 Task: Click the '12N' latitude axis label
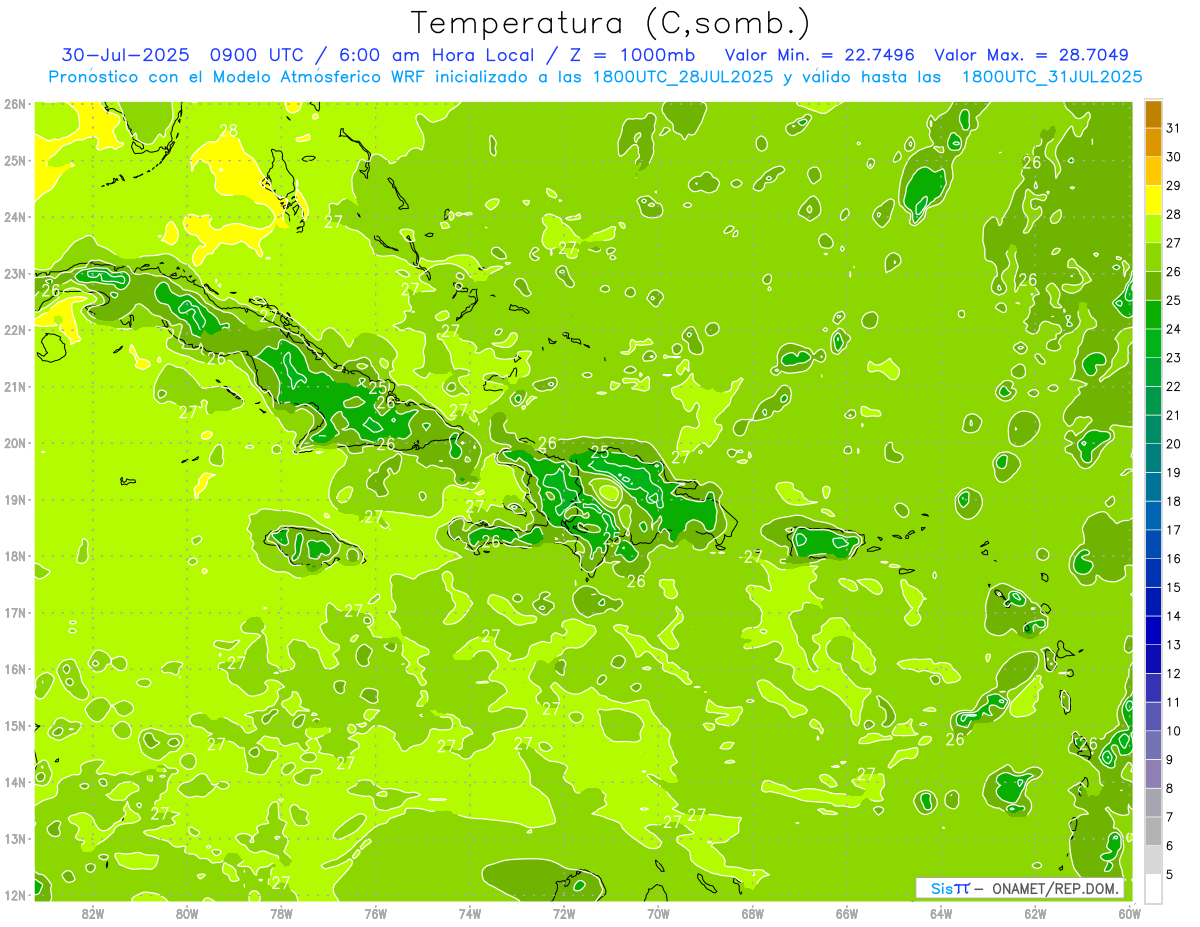(15, 895)
